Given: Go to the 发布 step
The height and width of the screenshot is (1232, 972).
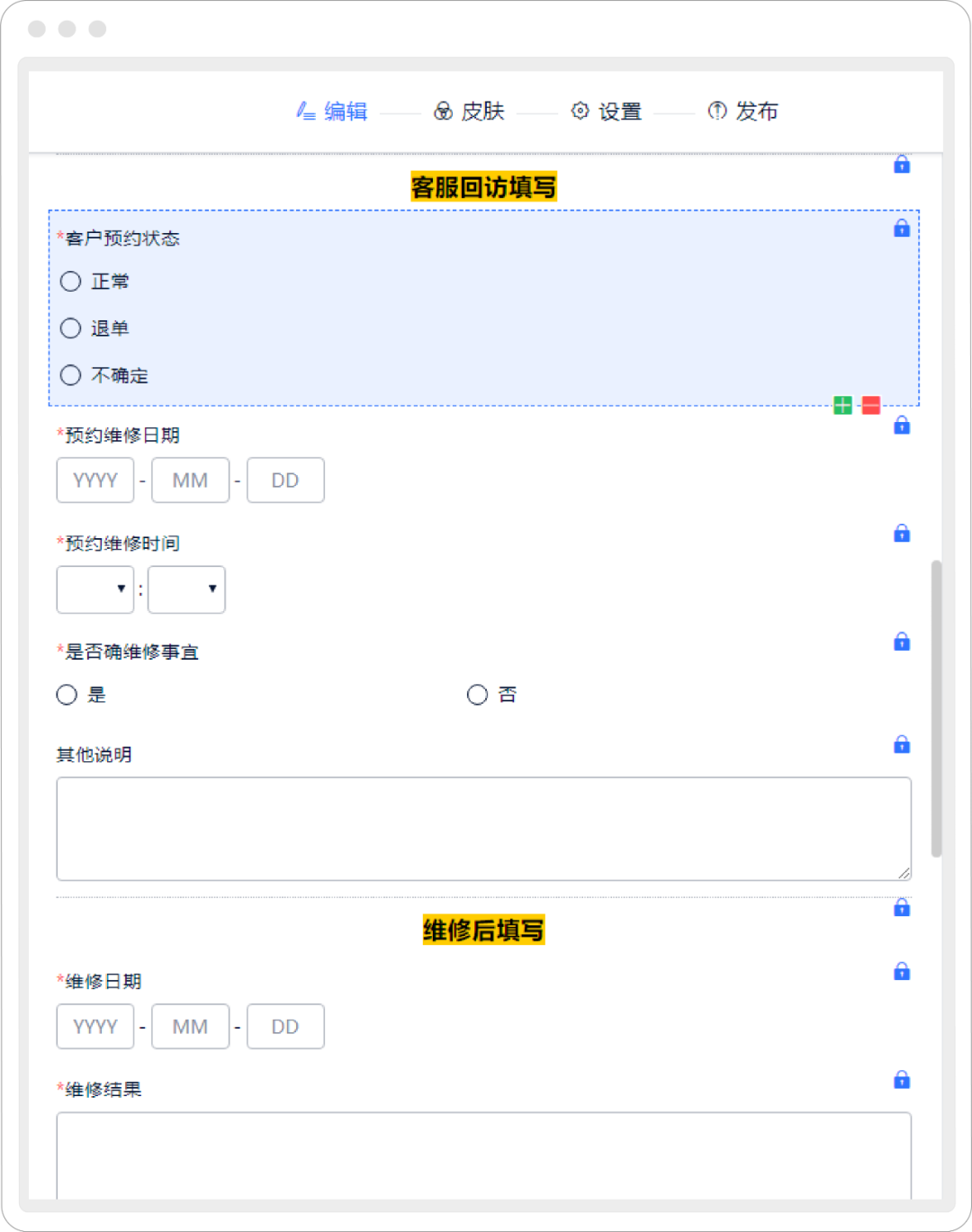Looking at the screenshot, I should click(742, 112).
